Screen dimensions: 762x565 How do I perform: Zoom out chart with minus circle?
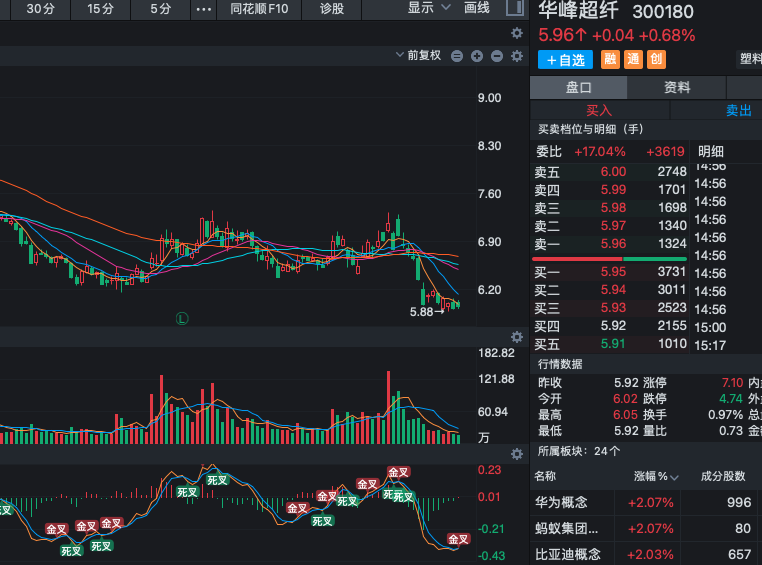(x=497, y=56)
